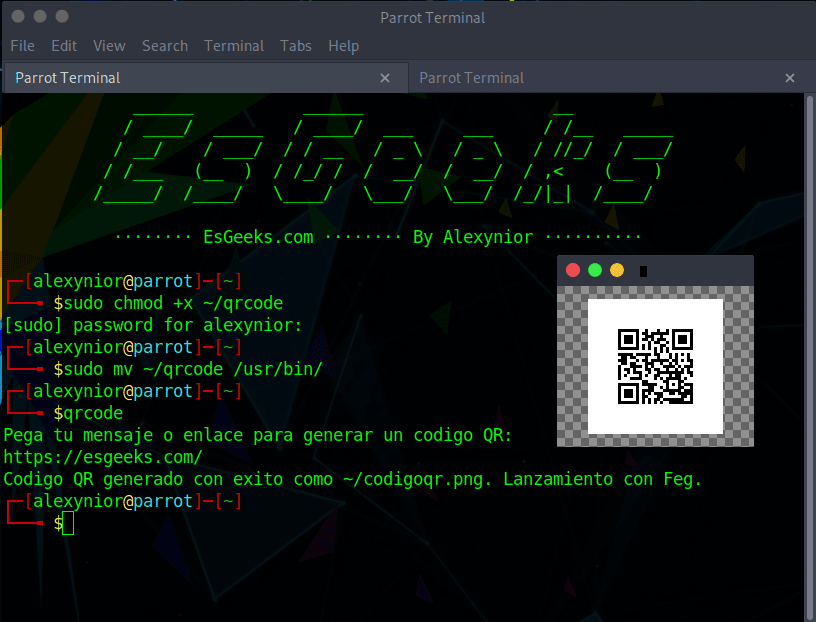816x622 pixels.
Task: Click the green circle on the QR viewer
Action: [594, 269]
